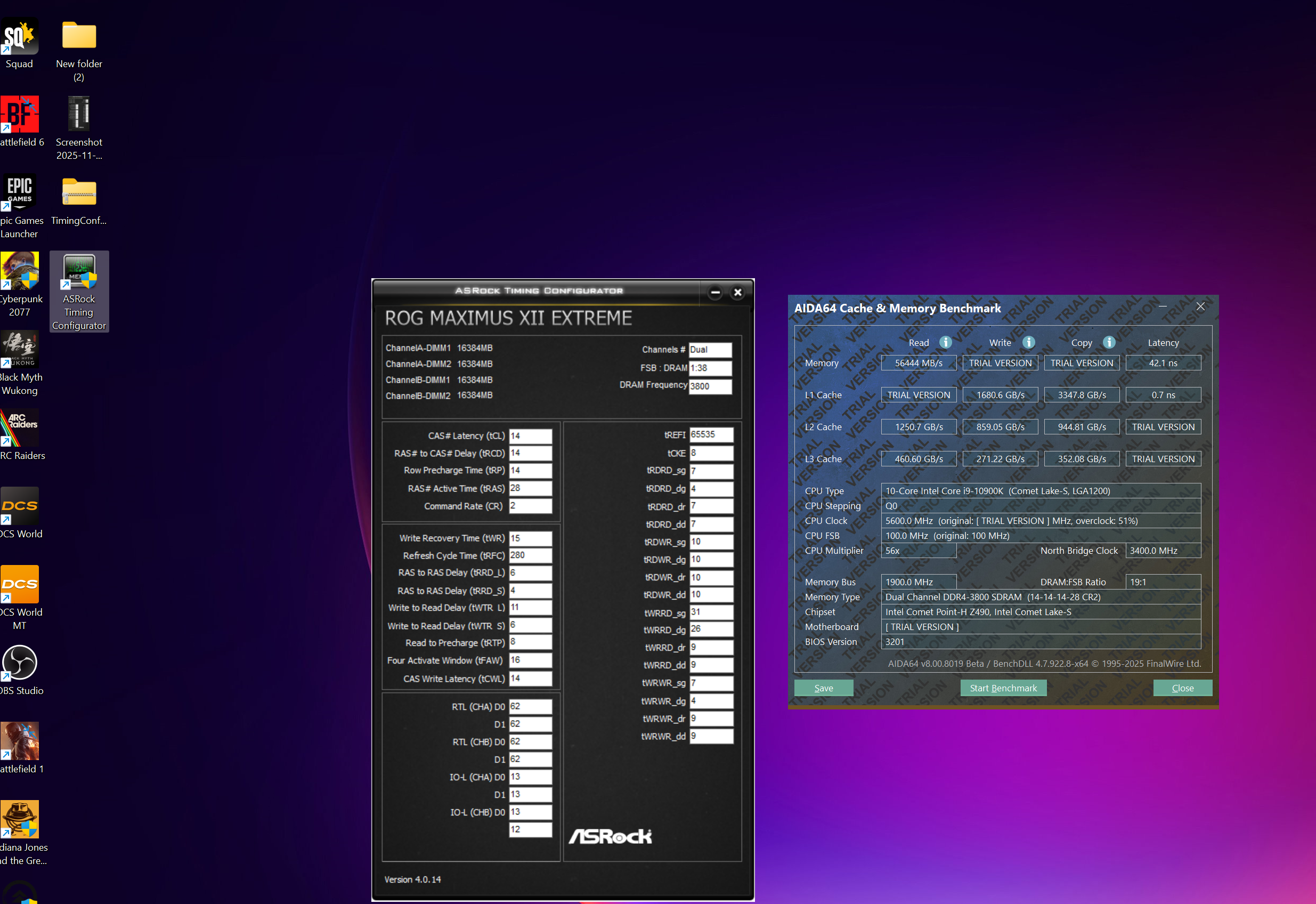The image size is (1316, 904).
Task: Click the CPU Multiplier value 56x
Action: [x=919, y=551]
